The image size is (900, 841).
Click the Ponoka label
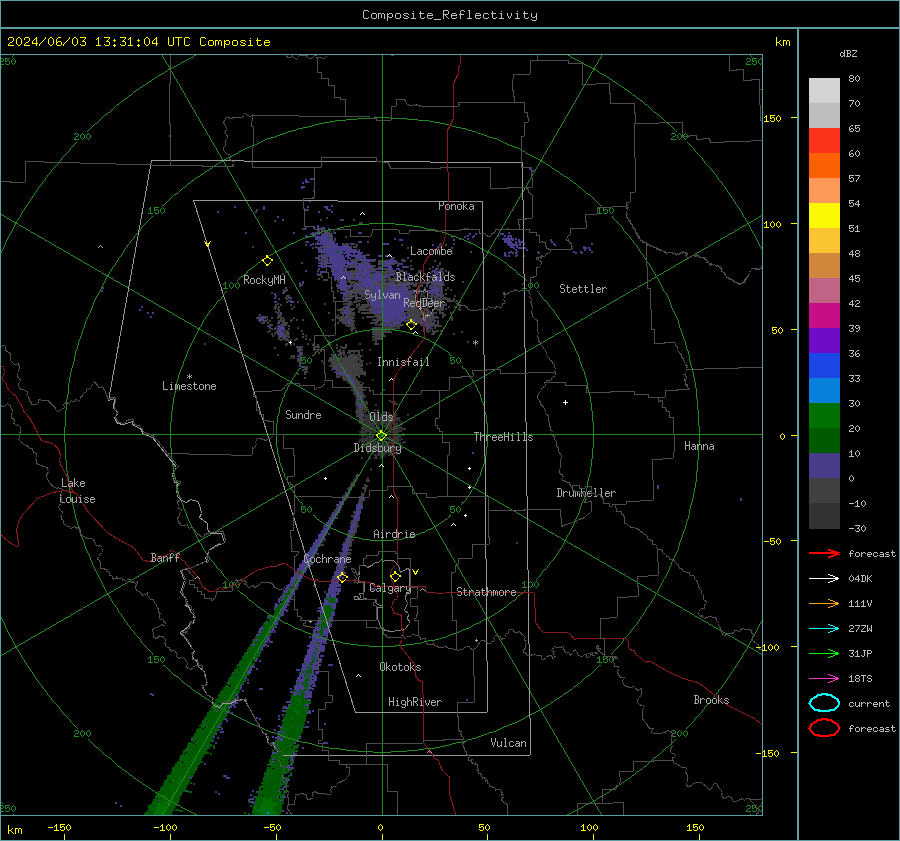point(456,206)
